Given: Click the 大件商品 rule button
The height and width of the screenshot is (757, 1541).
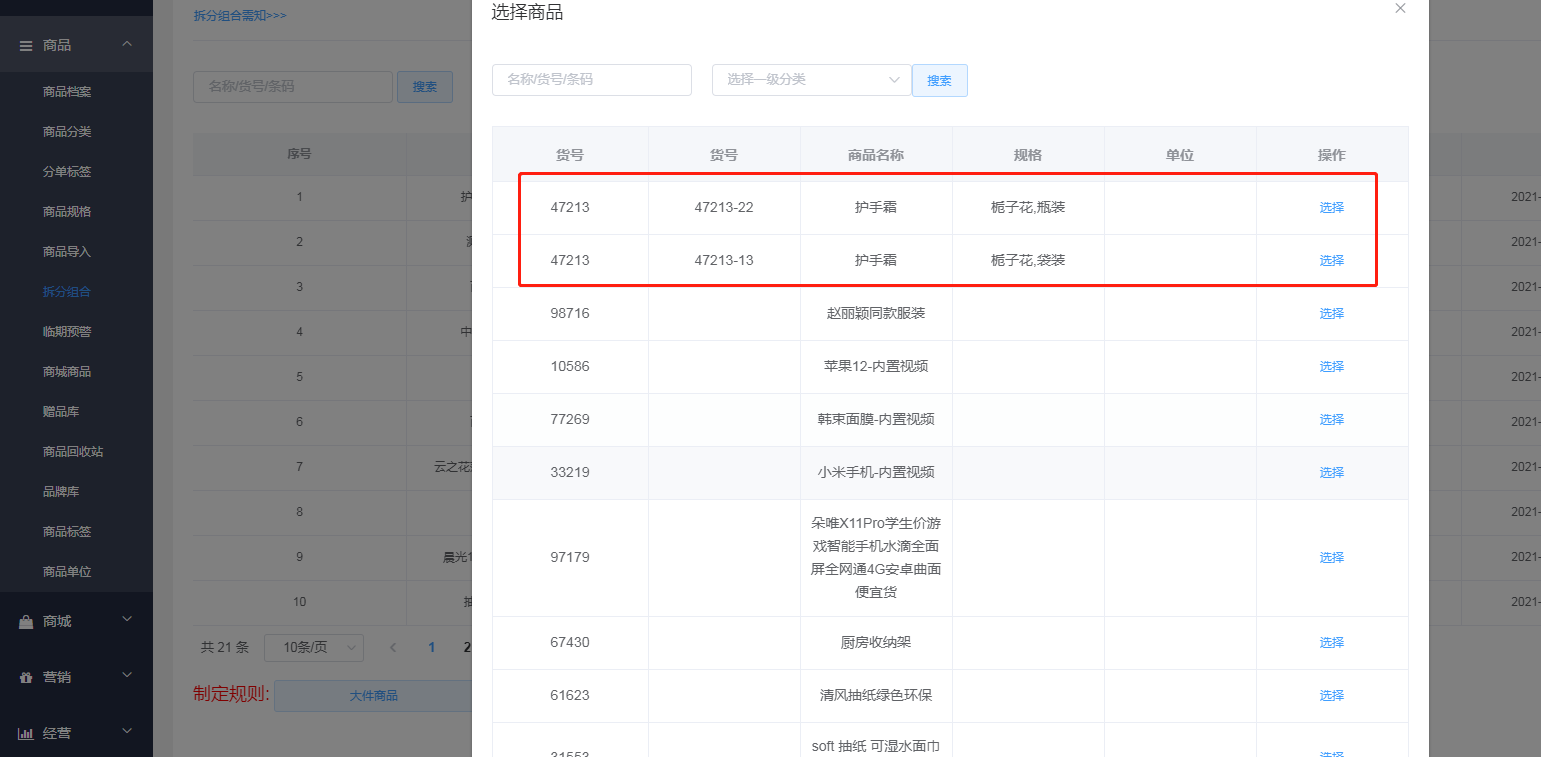Looking at the screenshot, I should coord(373,696).
